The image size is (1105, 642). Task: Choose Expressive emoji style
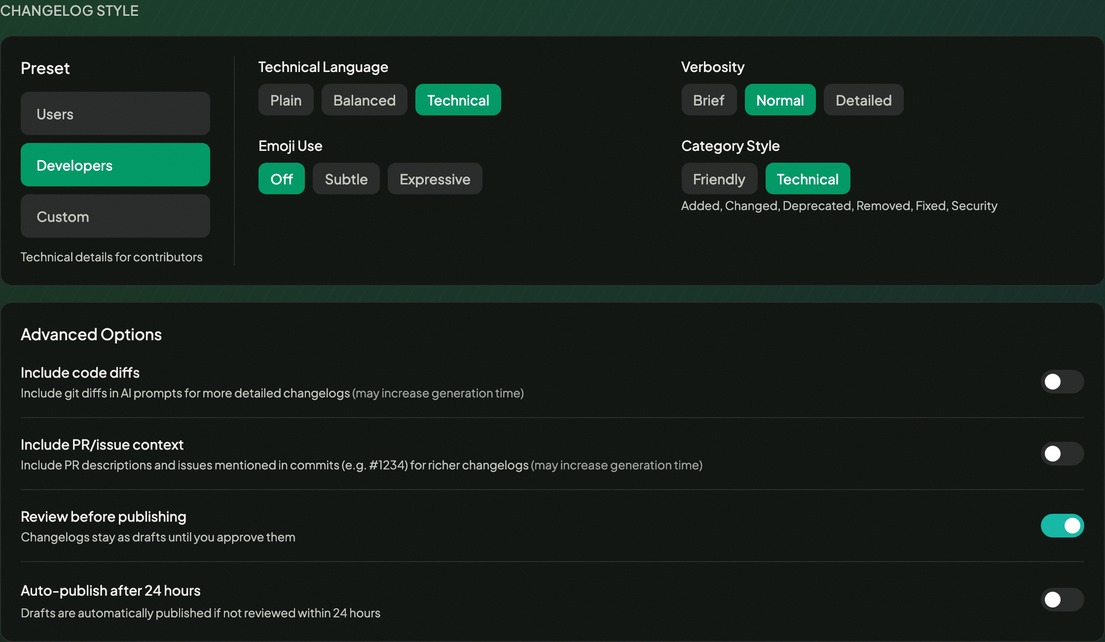[434, 178]
